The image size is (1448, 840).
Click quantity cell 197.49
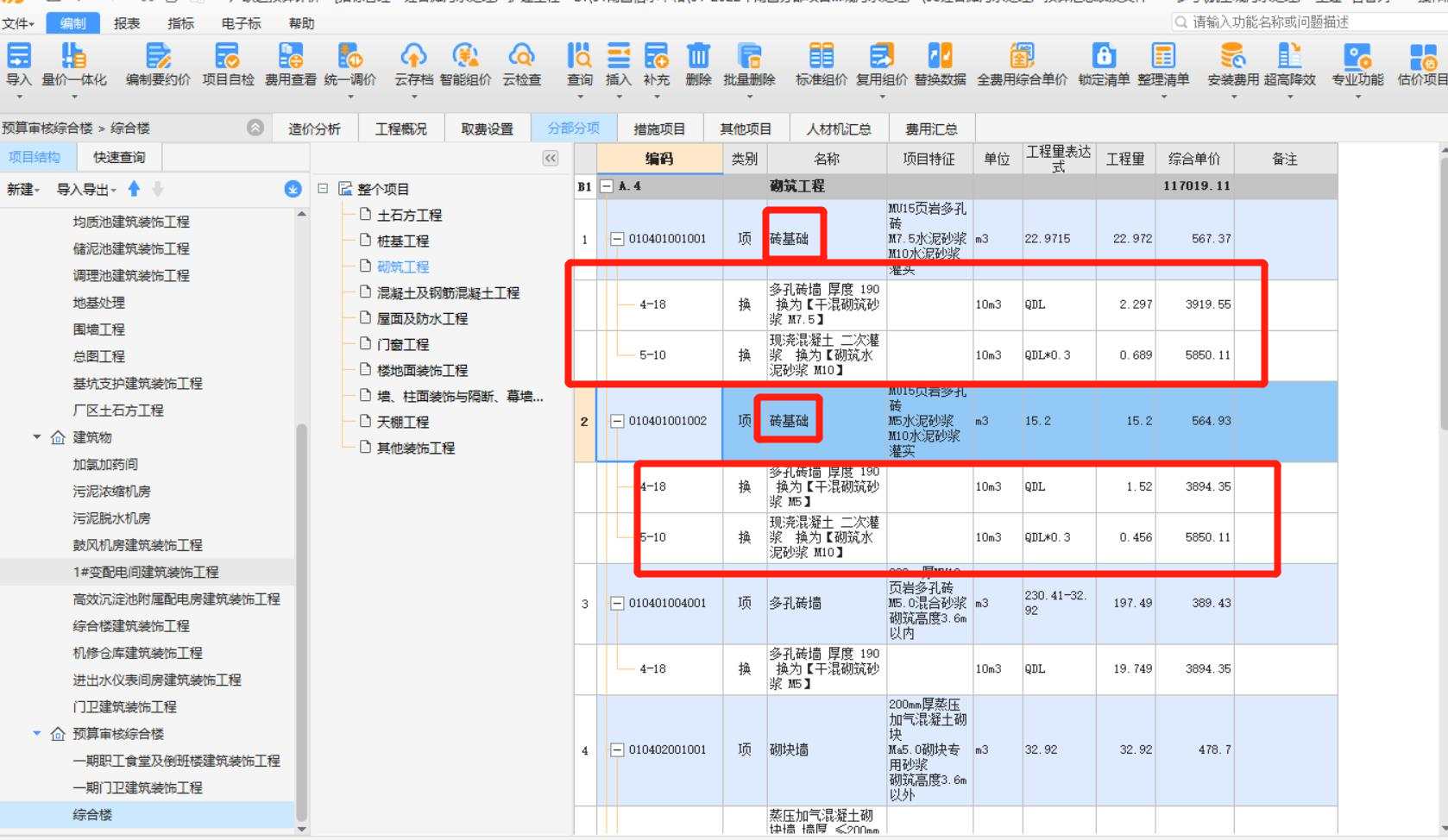tap(1125, 603)
